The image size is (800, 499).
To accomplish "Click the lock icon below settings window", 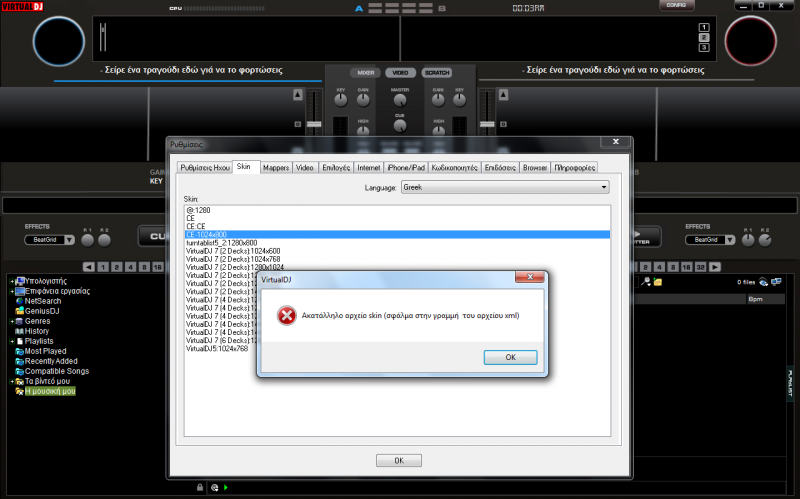I will tap(200, 487).
